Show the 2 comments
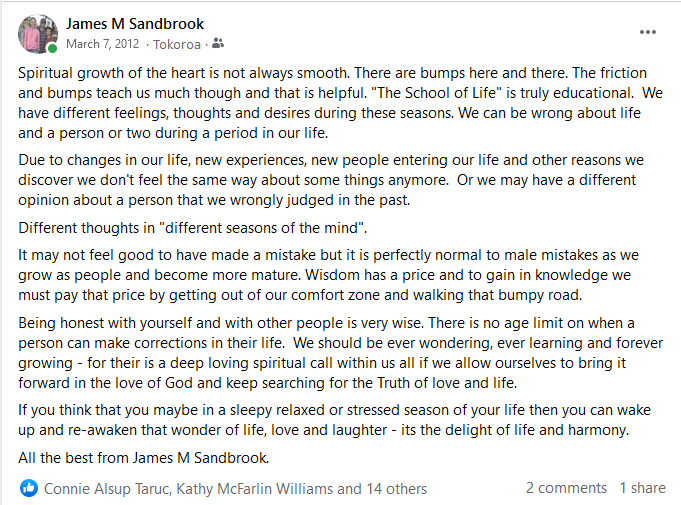 click(x=566, y=488)
